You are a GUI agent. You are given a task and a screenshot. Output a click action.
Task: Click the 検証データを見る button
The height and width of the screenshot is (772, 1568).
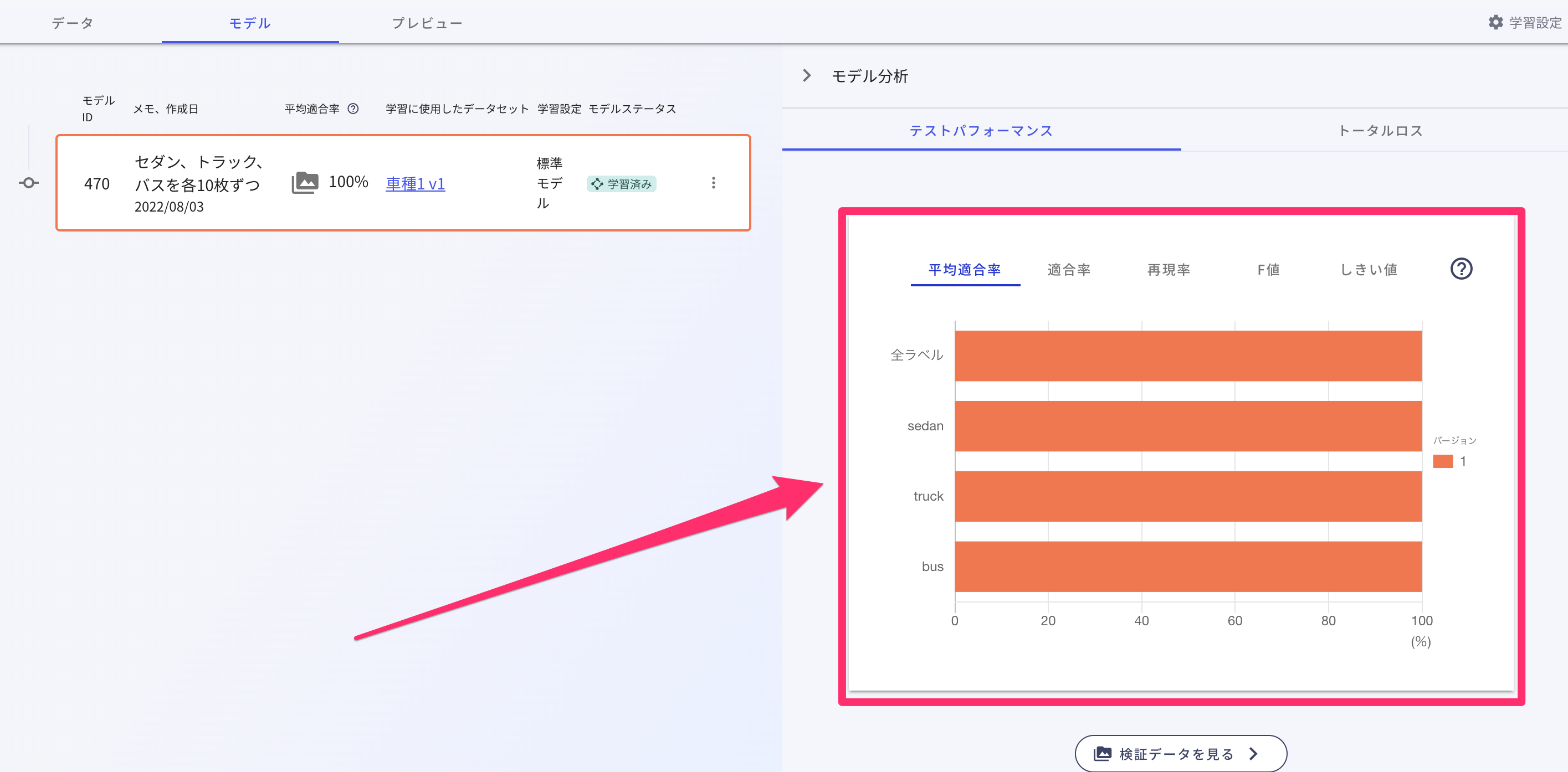1180,753
